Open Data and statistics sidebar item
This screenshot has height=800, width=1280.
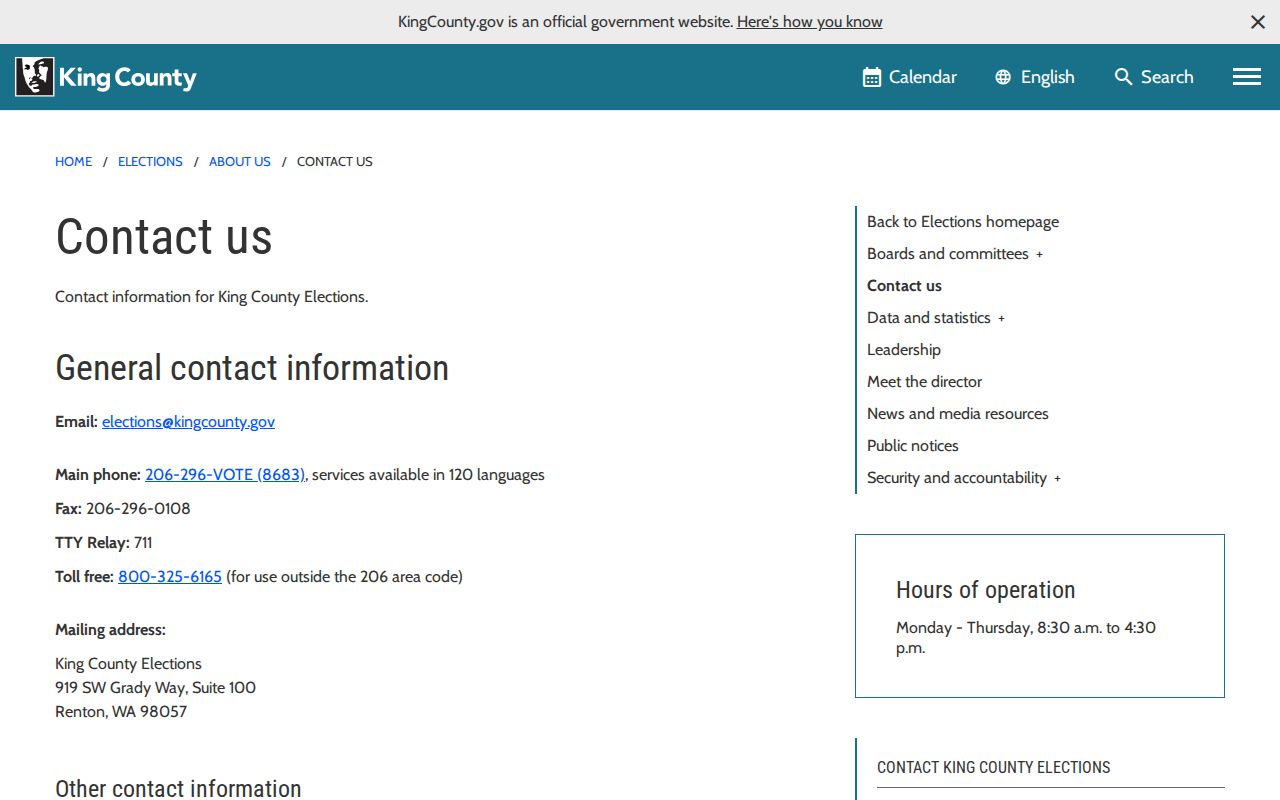[x=929, y=318]
